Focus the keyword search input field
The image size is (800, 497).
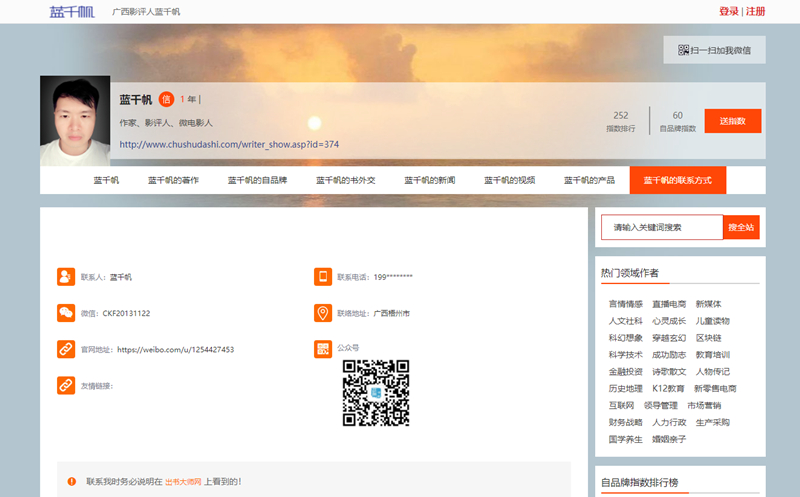pos(661,227)
